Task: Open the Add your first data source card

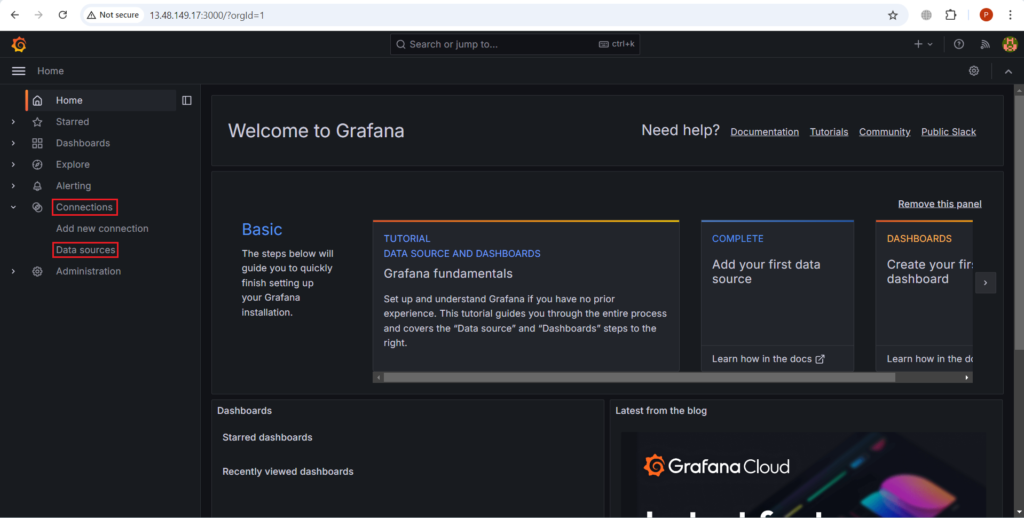Action: pyautogui.click(x=777, y=296)
